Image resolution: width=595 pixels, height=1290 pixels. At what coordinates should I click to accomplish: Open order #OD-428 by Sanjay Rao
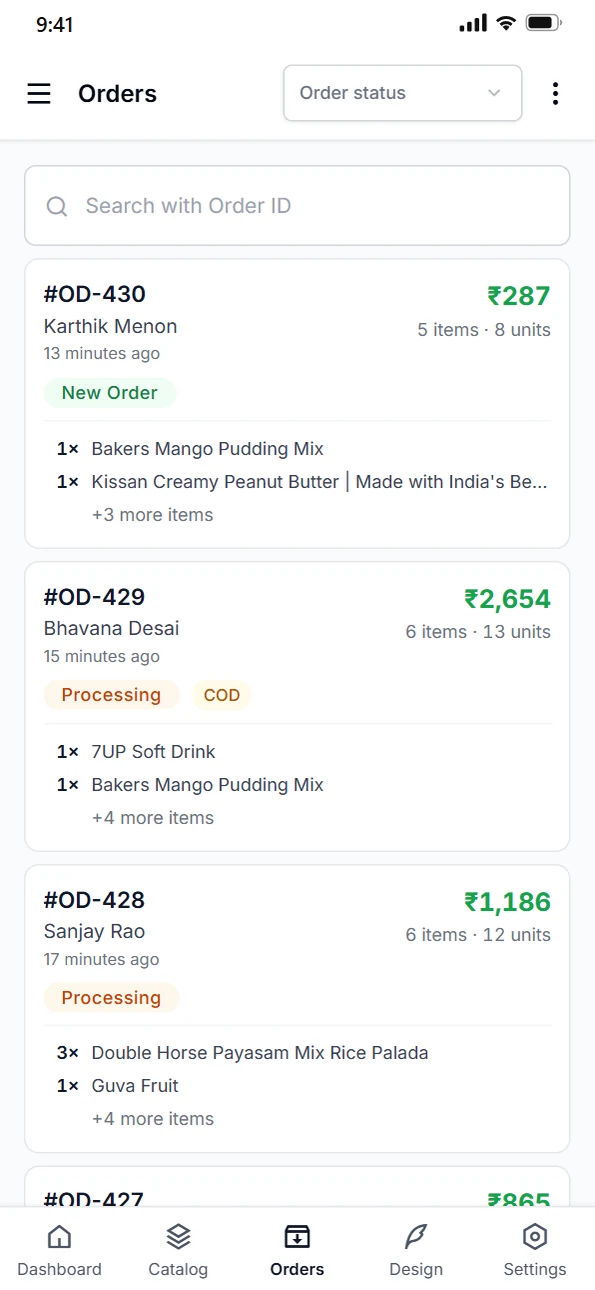pyautogui.click(x=297, y=1009)
